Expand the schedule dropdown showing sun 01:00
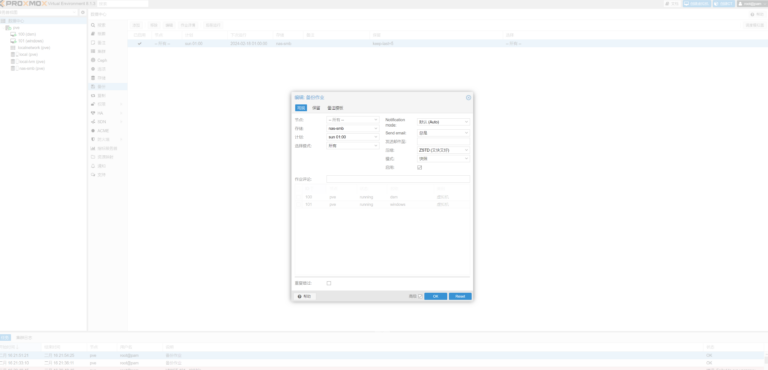This screenshot has height=370, width=768. tap(353, 137)
